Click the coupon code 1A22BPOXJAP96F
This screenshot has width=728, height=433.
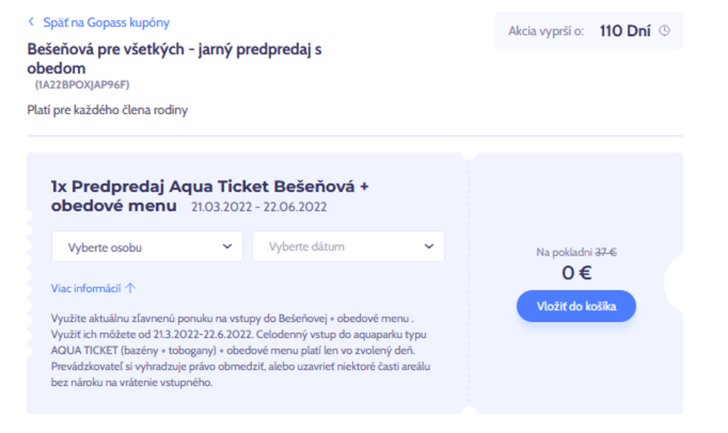82,85
